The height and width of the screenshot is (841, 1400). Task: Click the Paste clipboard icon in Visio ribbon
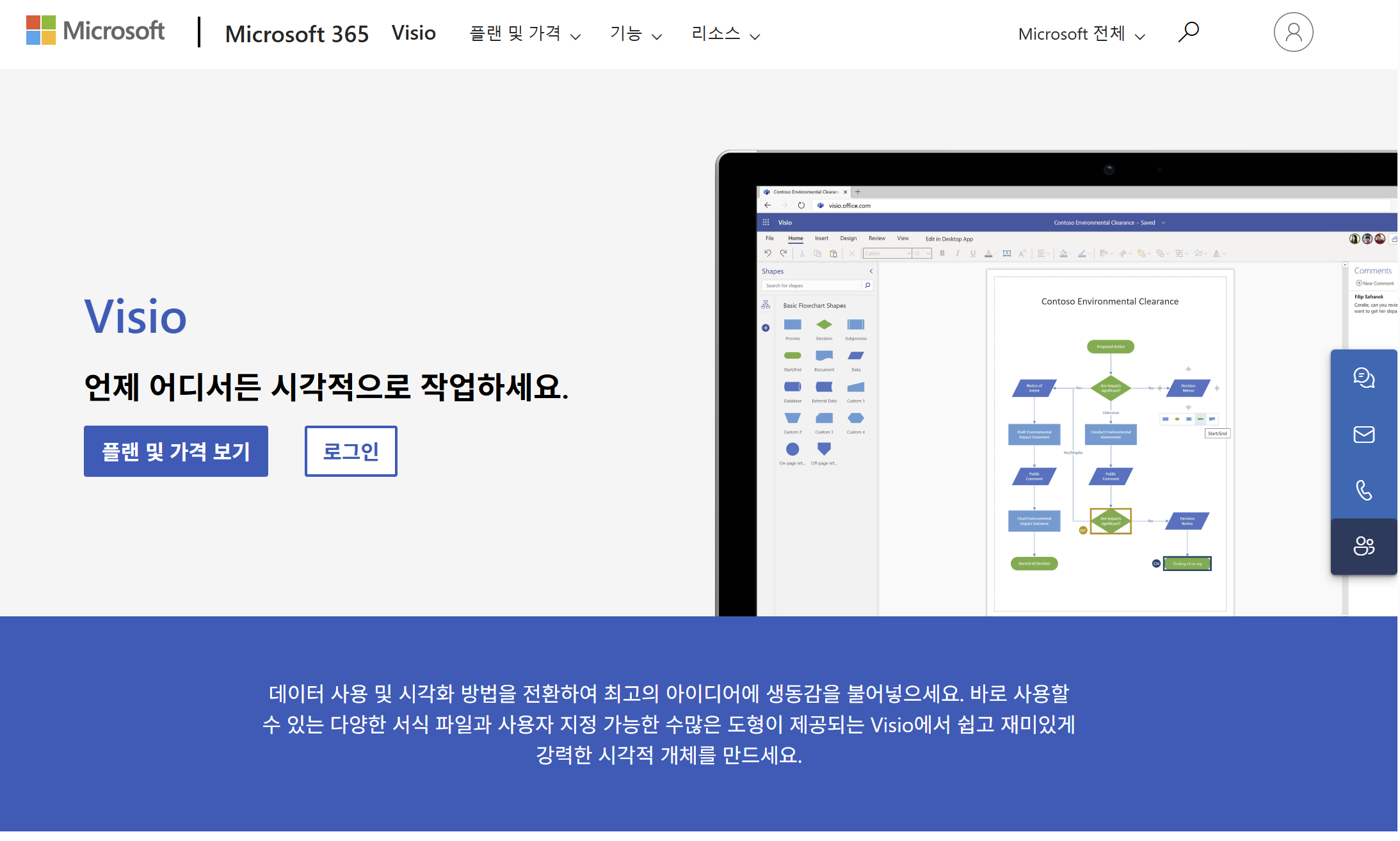(x=833, y=253)
